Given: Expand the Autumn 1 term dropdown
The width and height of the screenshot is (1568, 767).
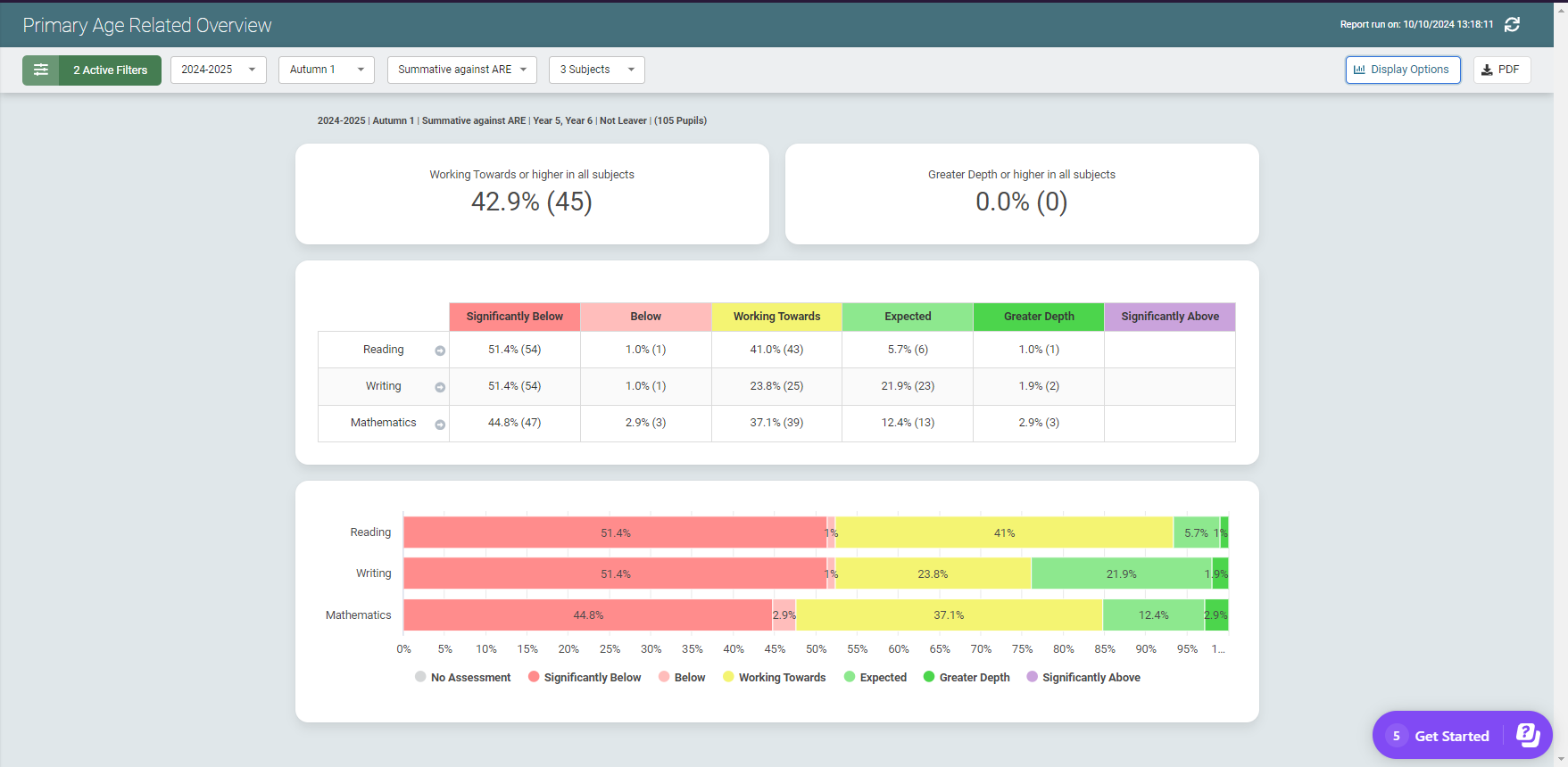Looking at the screenshot, I should [x=326, y=70].
